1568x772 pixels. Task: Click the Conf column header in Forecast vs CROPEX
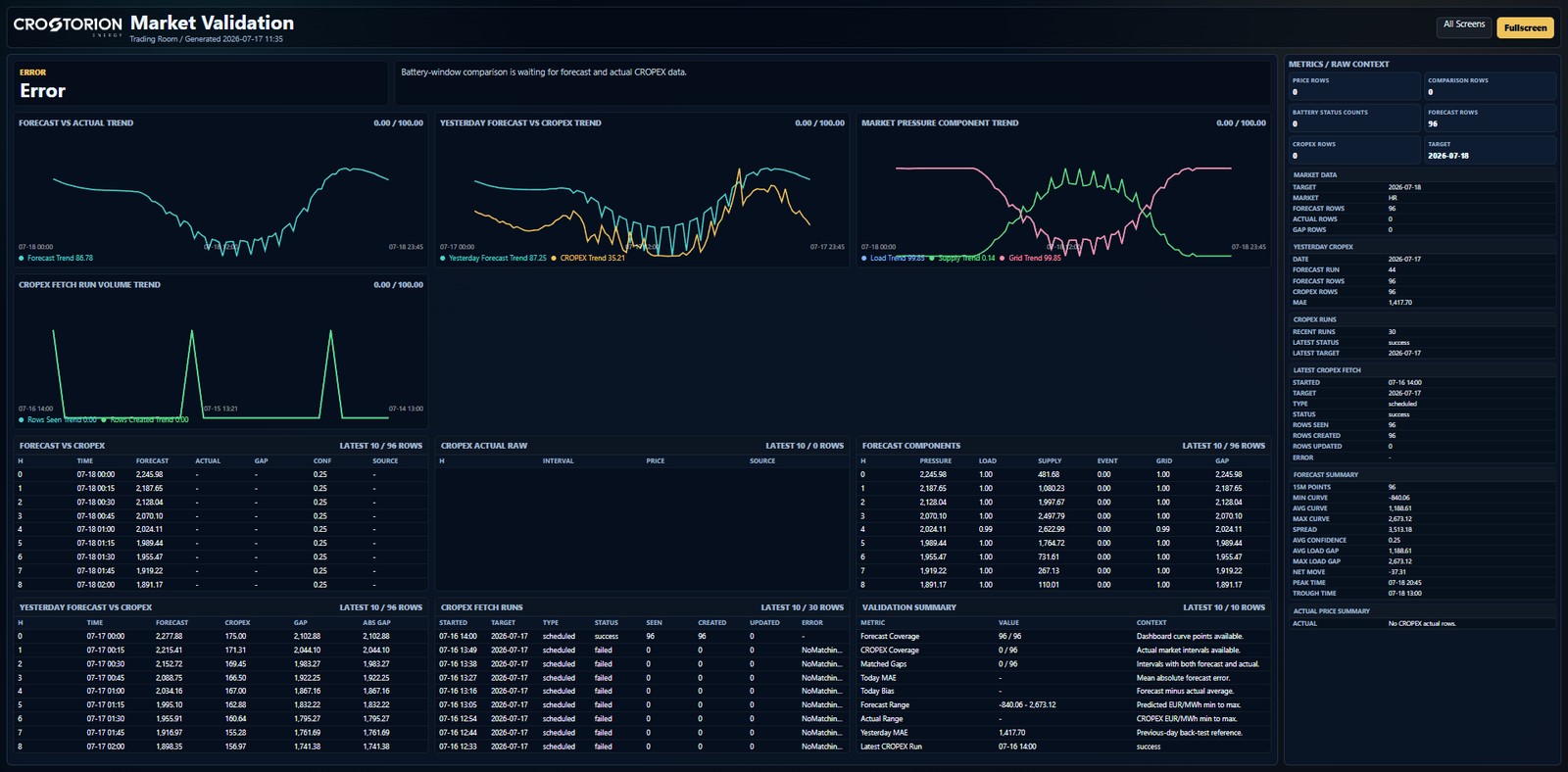[322, 460]
